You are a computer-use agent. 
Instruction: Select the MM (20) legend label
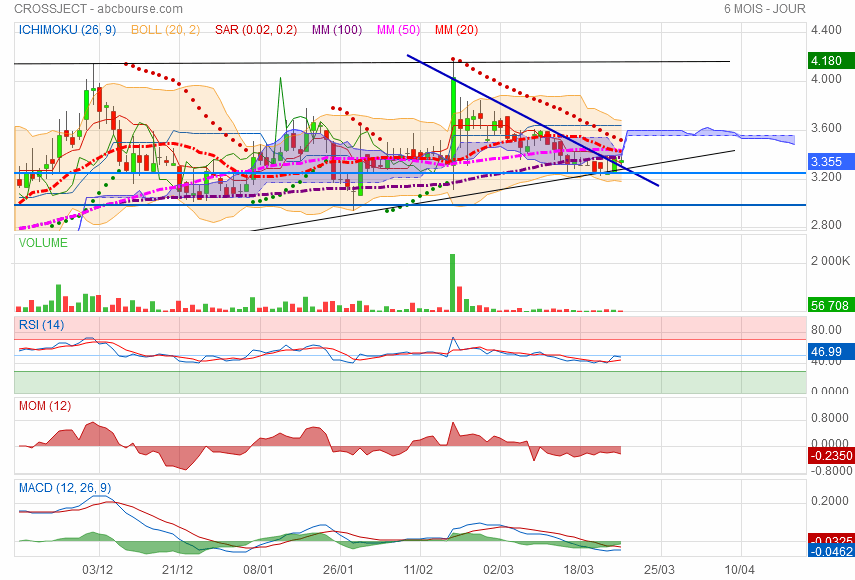coord(456,30)
